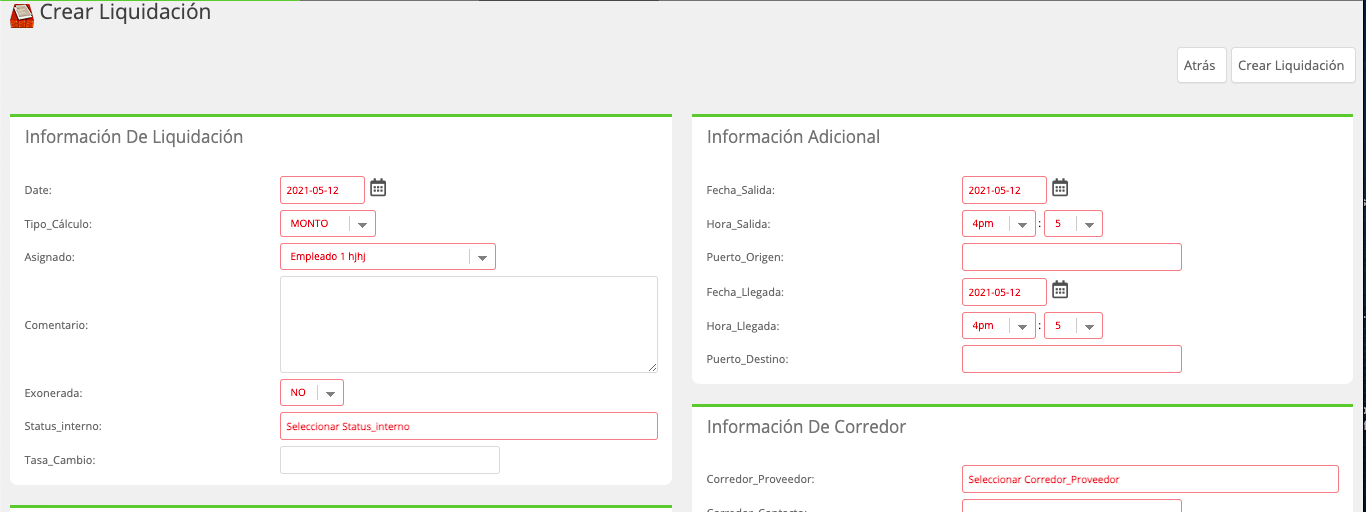Screen dimensions: 1366x512
Task: Click the Asignado label
Action: 50,257
